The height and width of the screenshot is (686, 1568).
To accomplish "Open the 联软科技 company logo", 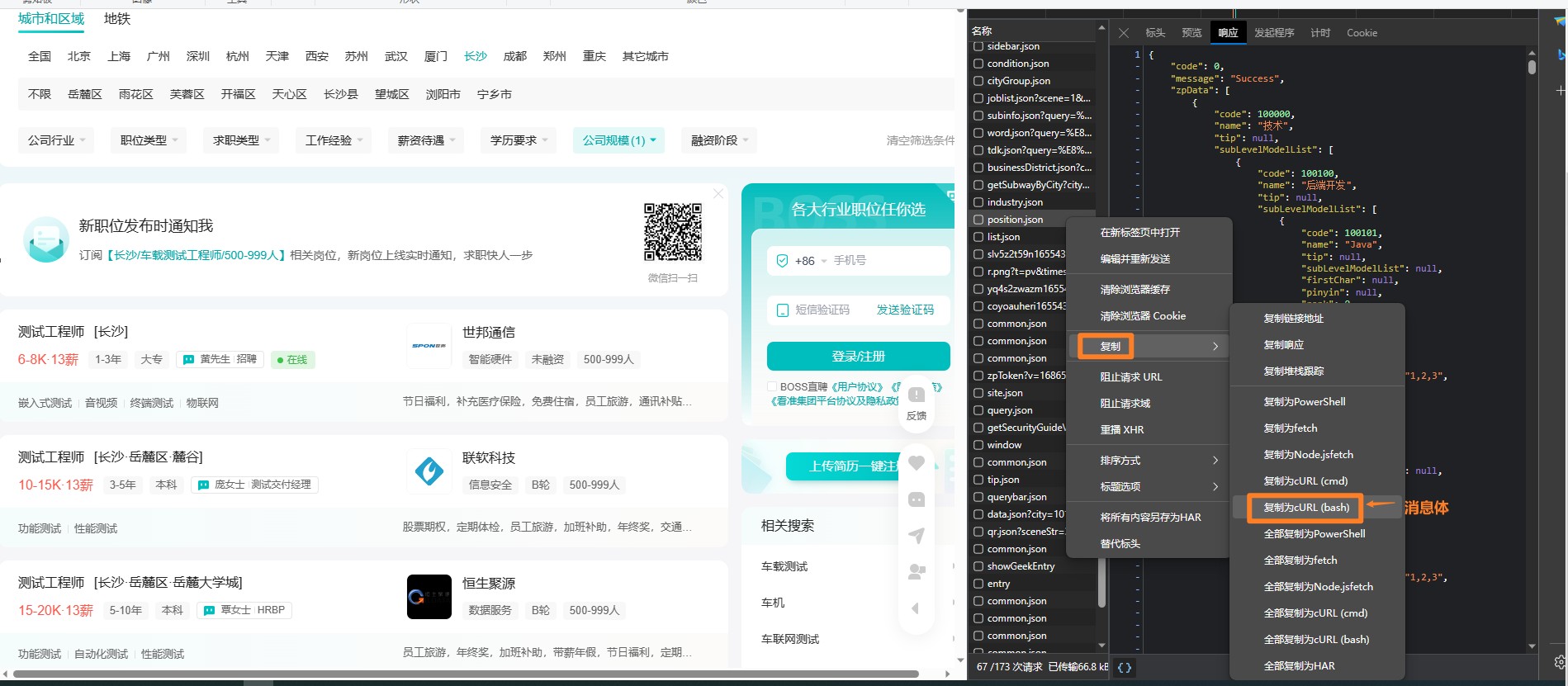I will (429, 471).
